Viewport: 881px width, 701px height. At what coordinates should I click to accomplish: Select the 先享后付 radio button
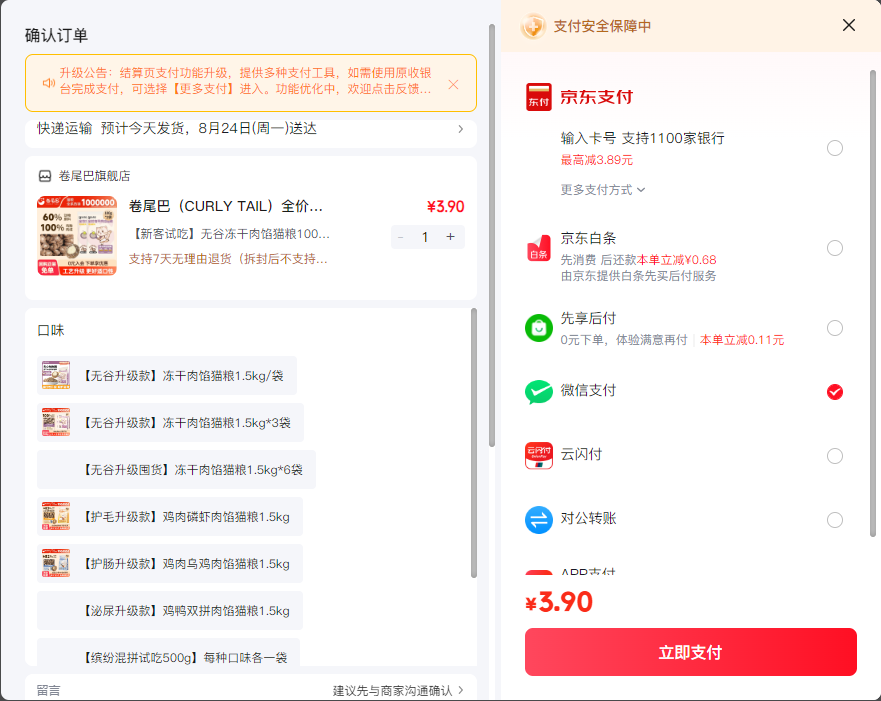click(x=834, y=327)
